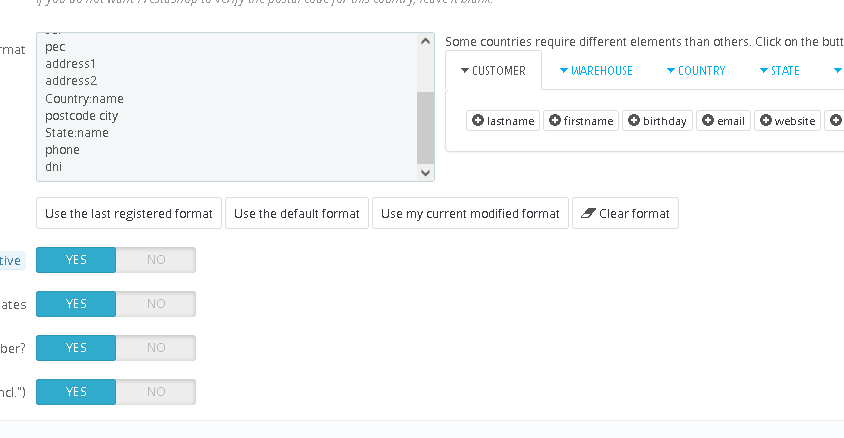Click the up arrow of the address format scrollbar
This screenshot has width=844, height=438.
tap(425, 41)
